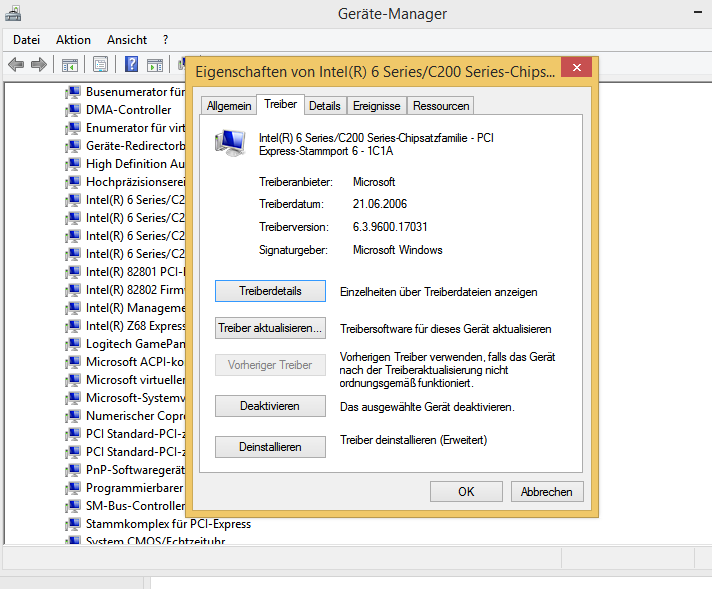Click the device icon beside Intel(R) Z68 Express

pos(73,326)
